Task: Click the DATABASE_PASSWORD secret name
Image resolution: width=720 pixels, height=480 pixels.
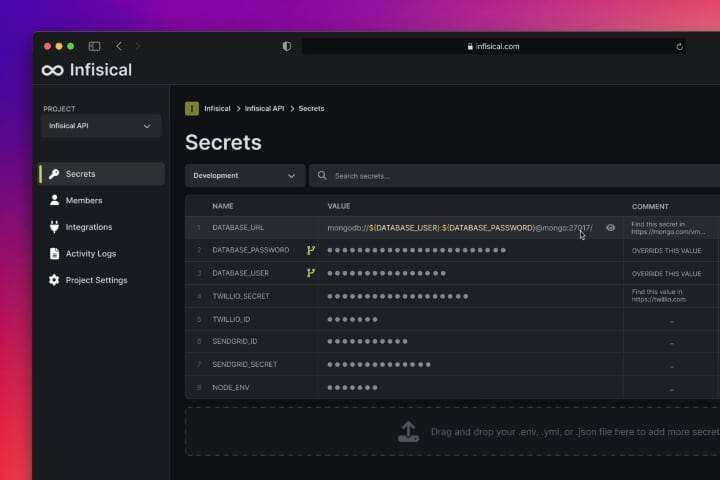Action: (251, 250)
